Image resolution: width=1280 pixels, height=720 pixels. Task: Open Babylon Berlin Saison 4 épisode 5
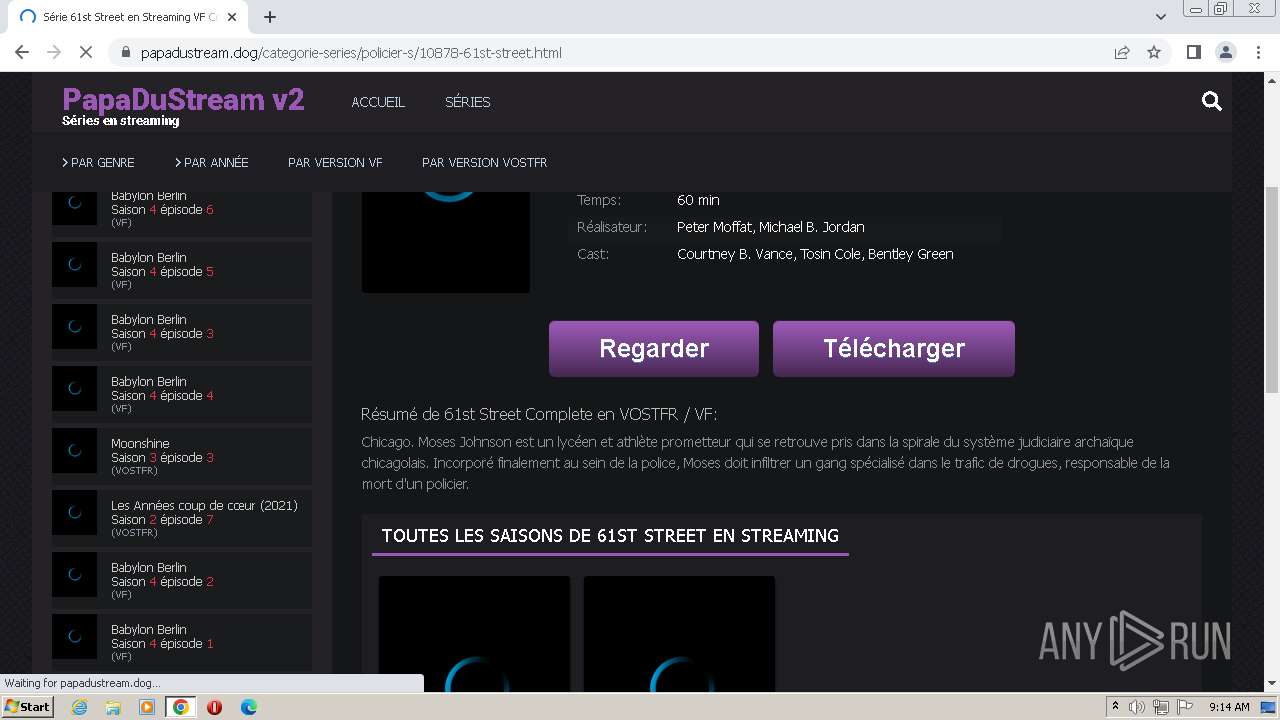tap(182, 270)
